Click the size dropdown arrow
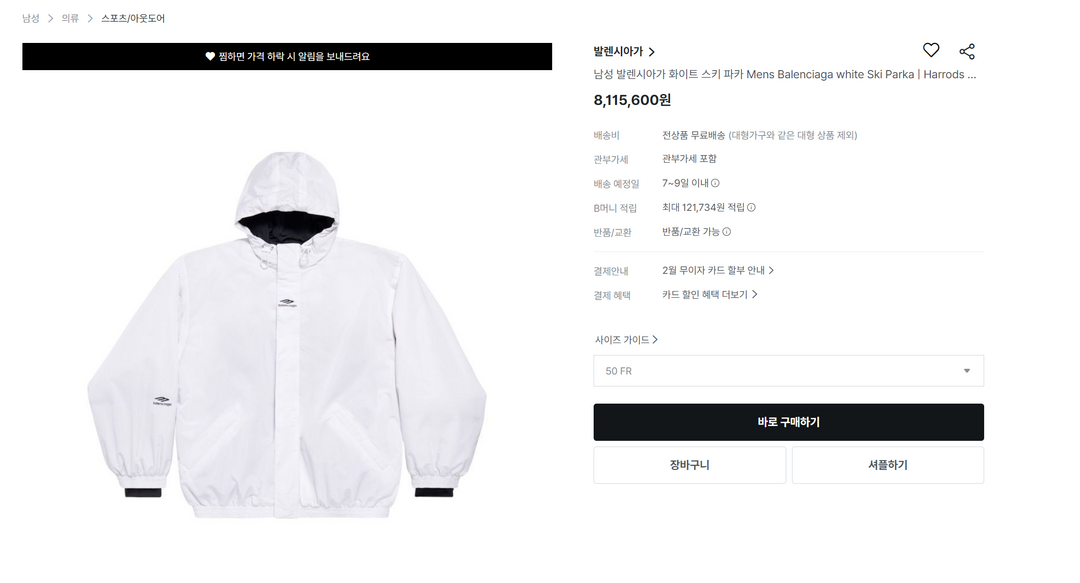1080x583 pixels. point(966,371)
